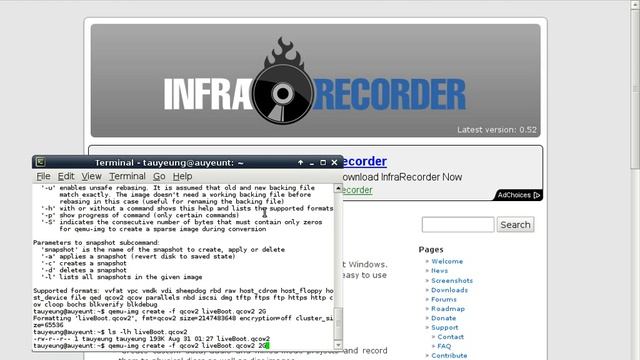Click the blue ad headline link ending 'ecorder'
The width and height of the screenshot is (640, 360).
(x=363, y=161)
